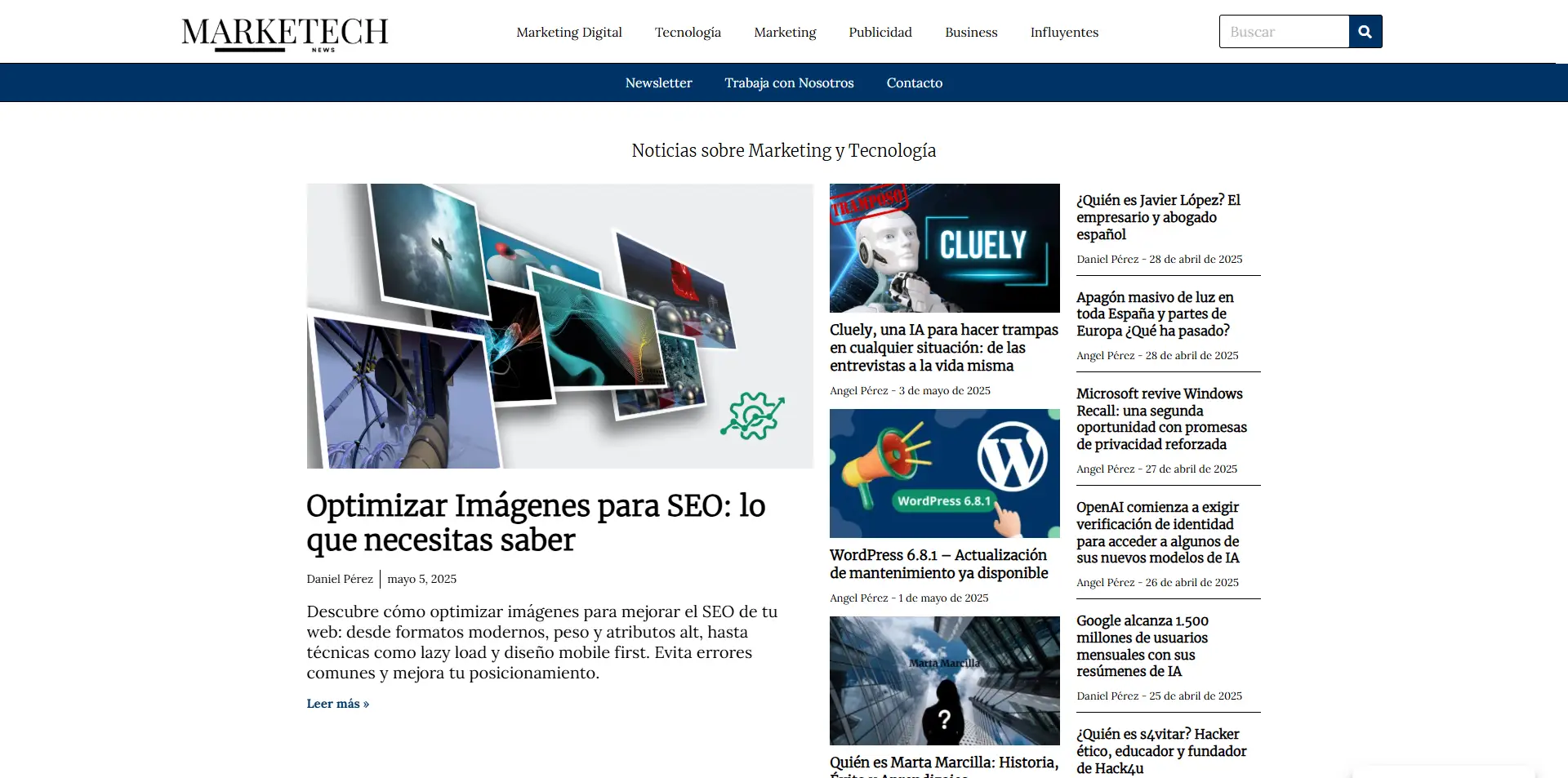Open the Marketing Digital menu item
Viewport: 1568px width, 778px height.
(x=569, y=33)
